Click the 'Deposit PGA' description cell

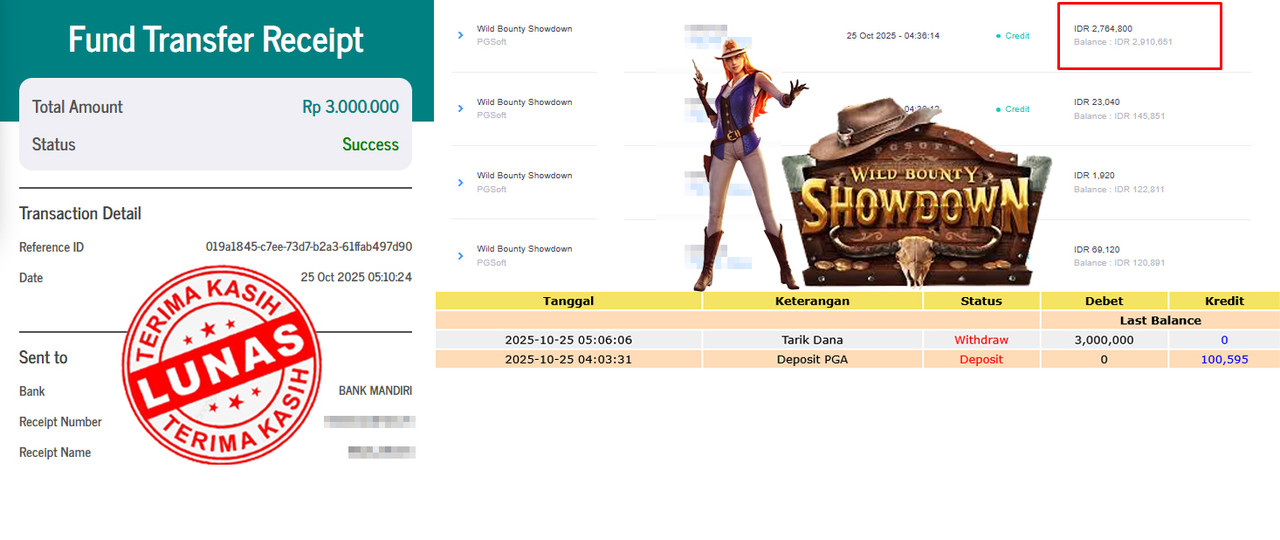(x=812, y=359)
